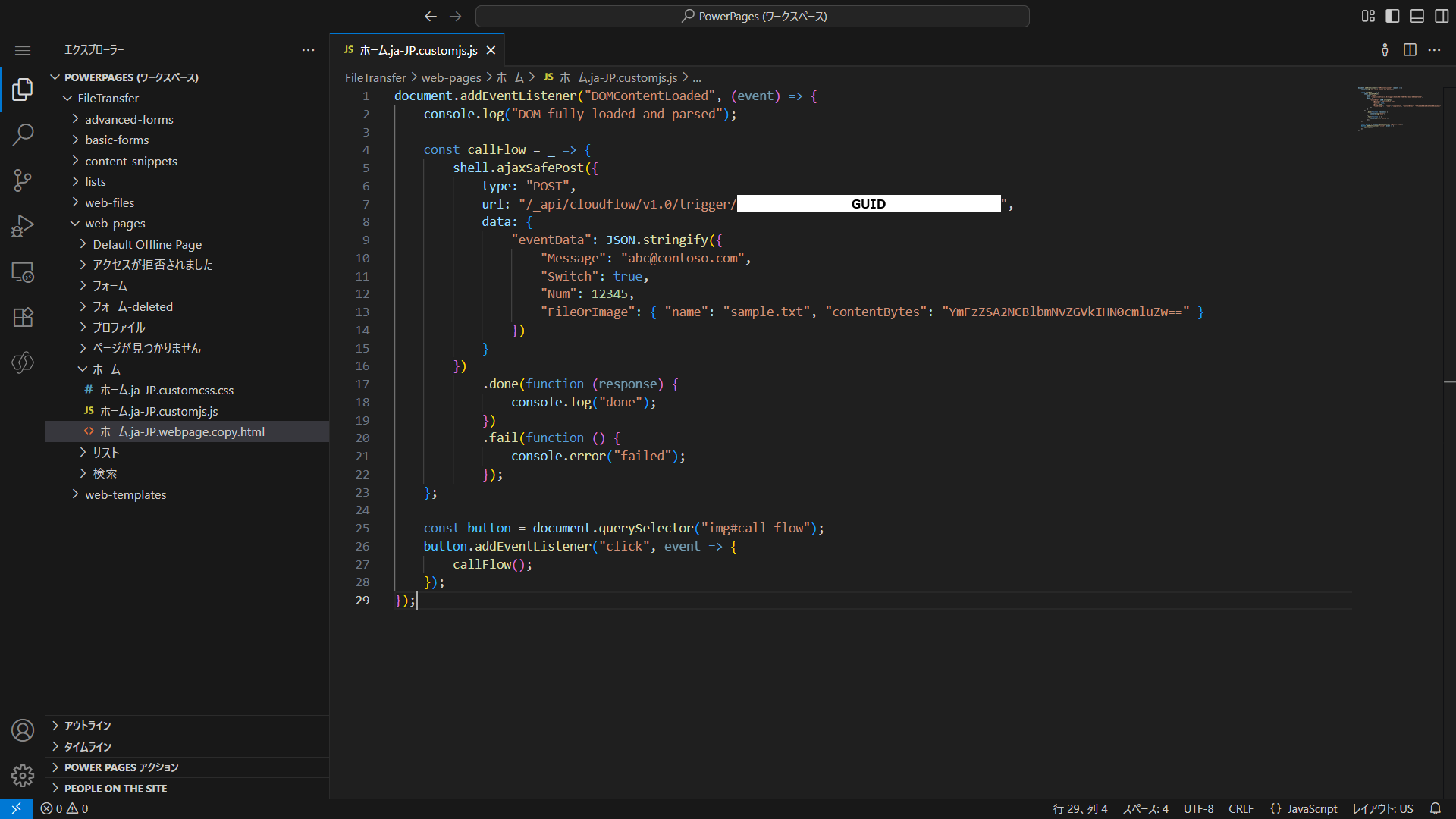The image size is (1456, 819).
Task: Expand the web-templates folder
Action: click(125, 494)
